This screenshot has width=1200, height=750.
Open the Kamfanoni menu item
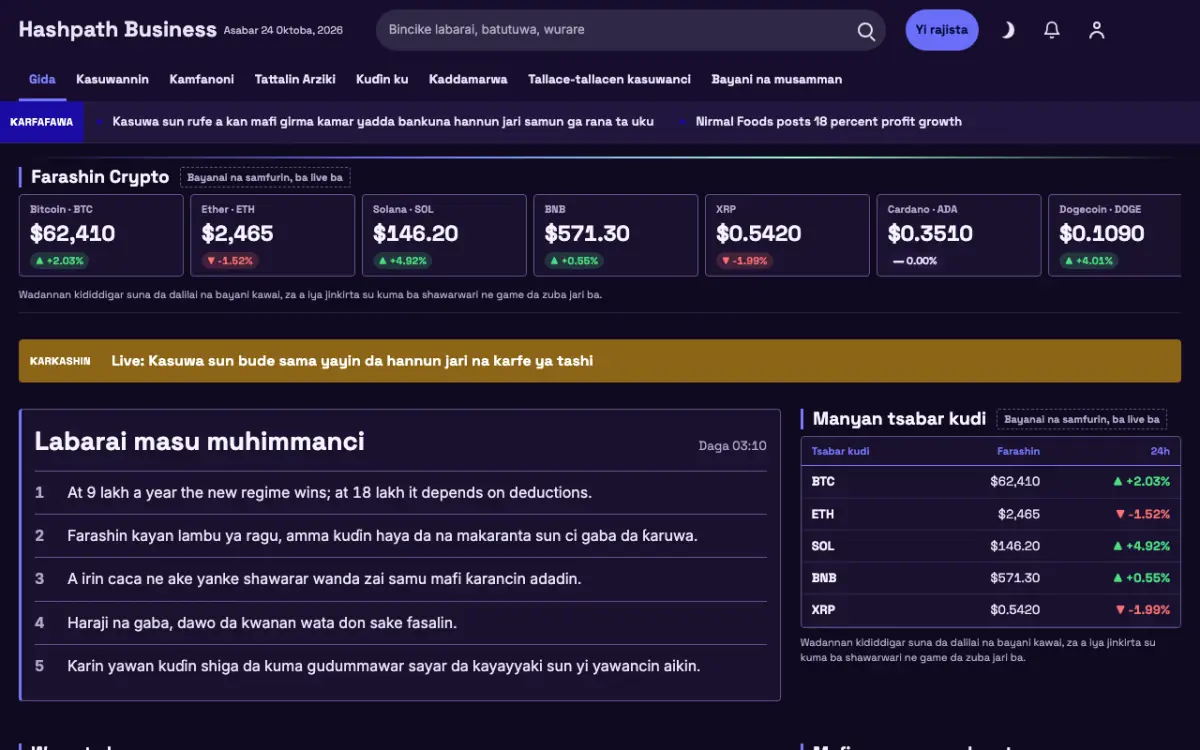pyautogui.click(x=201, y=79)
